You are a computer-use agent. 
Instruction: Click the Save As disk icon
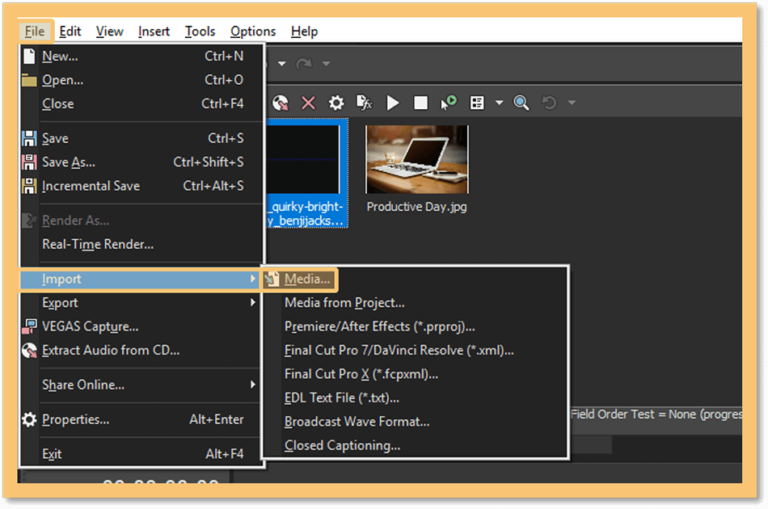pyautogui.click(x=29, y=162)
